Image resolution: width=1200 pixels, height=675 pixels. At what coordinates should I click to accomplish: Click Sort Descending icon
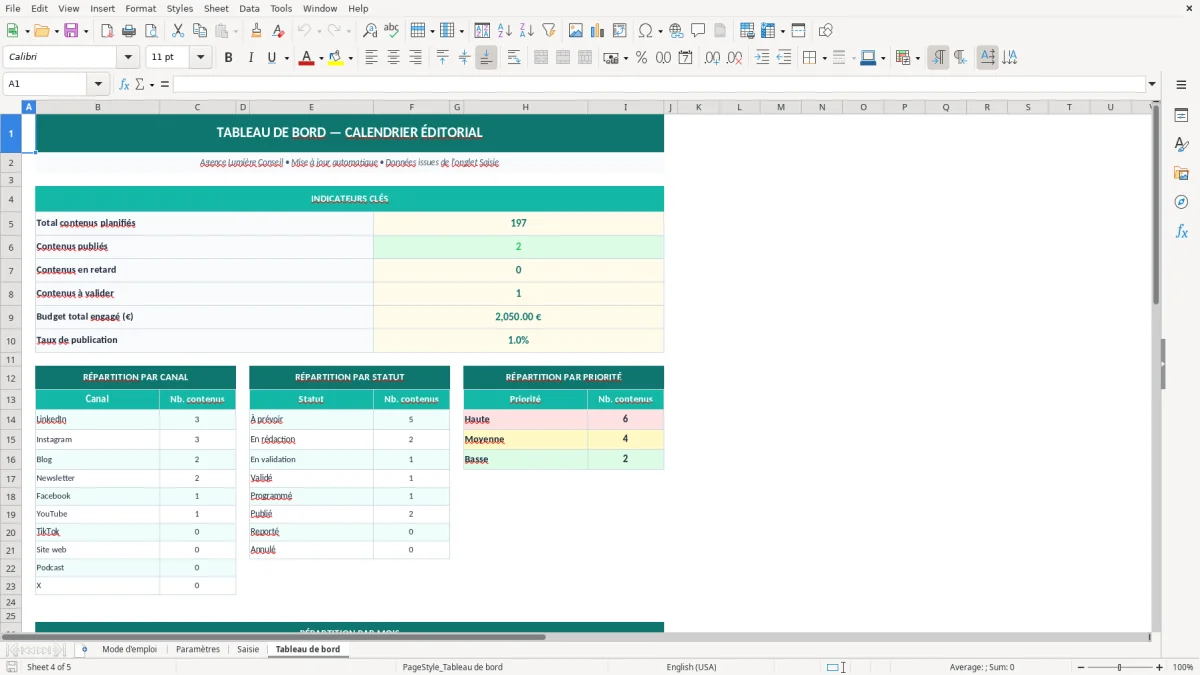coord(527,31)
